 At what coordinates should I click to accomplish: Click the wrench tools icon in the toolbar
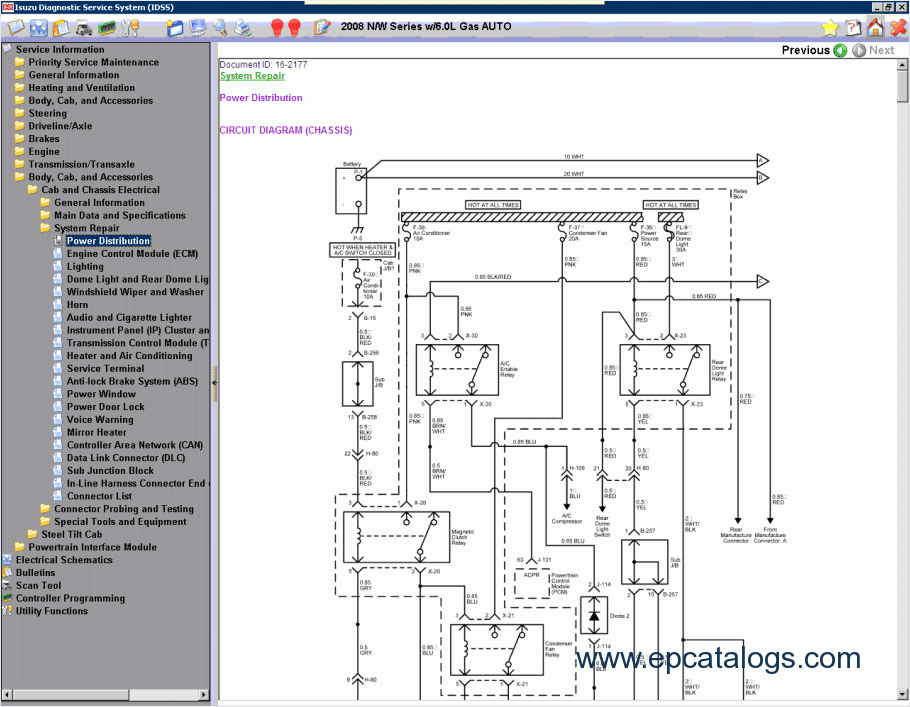129,28
